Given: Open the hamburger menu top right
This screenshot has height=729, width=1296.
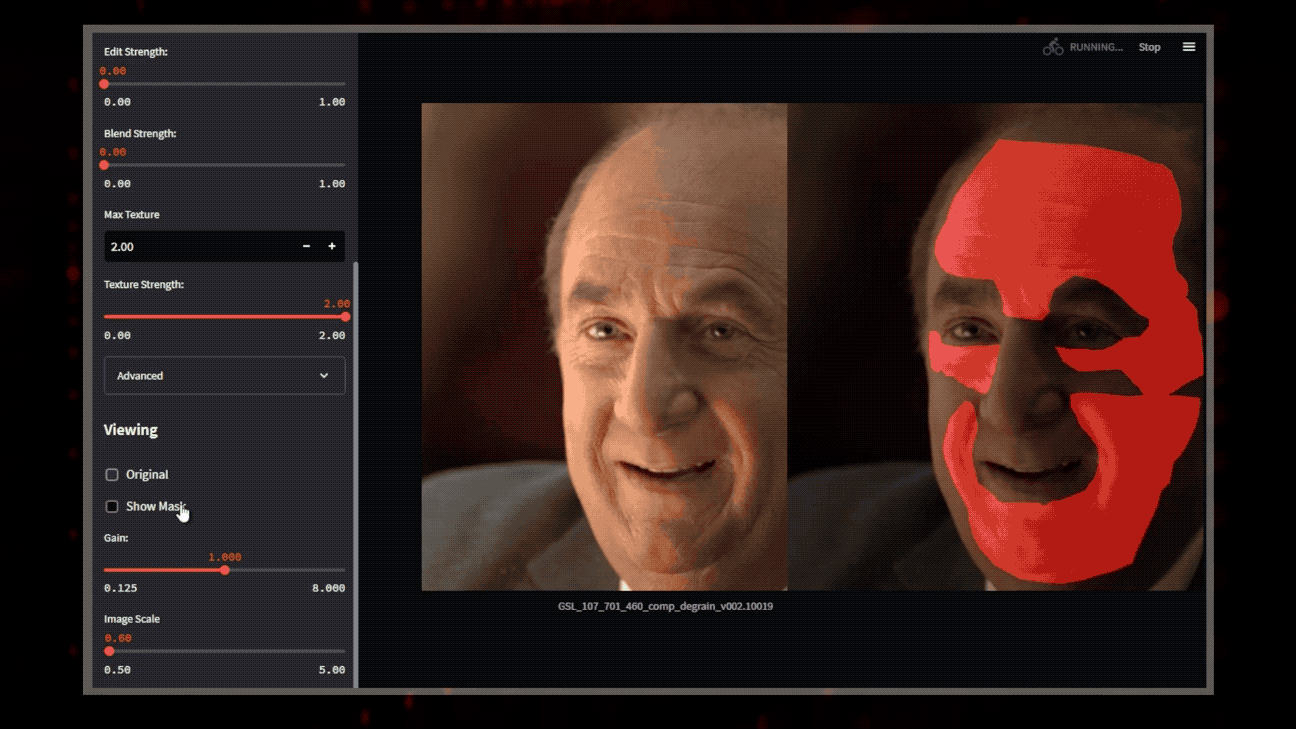Looking at the screenshot, I should [x=1189, y=46].
